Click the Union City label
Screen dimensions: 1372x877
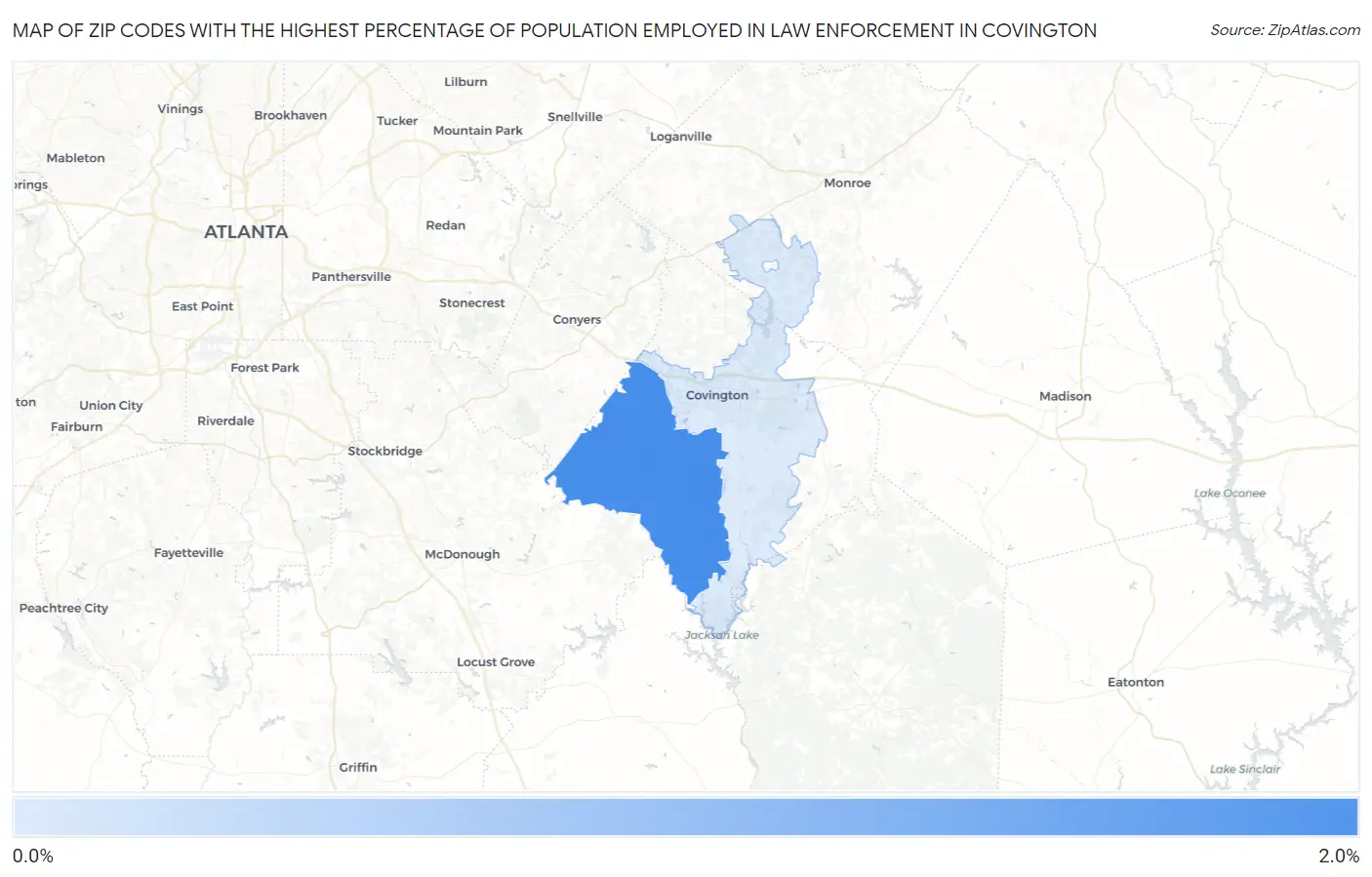point(111,406)
